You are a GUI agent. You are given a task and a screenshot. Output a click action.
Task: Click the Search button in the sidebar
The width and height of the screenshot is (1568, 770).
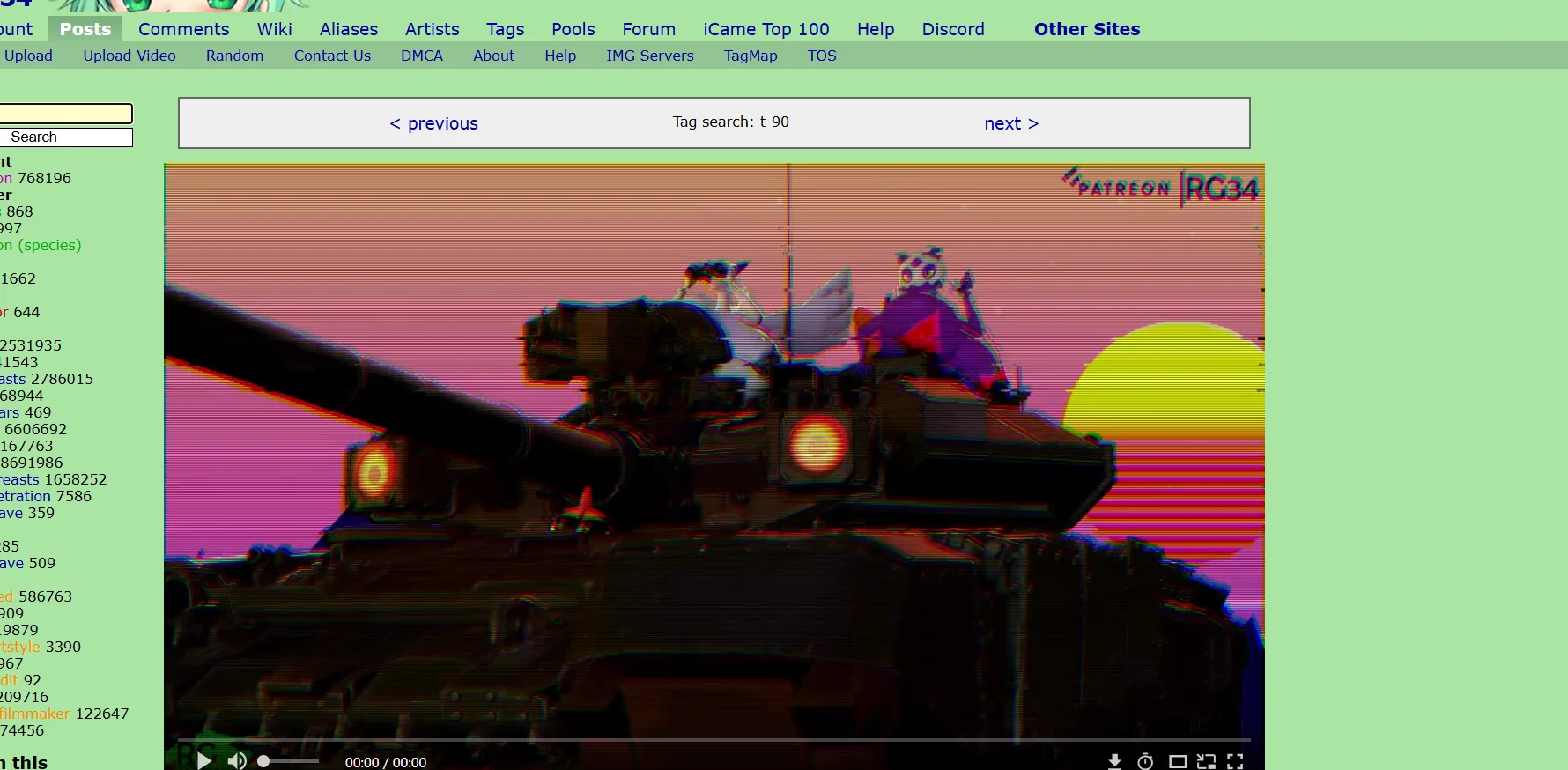(65, 137)
